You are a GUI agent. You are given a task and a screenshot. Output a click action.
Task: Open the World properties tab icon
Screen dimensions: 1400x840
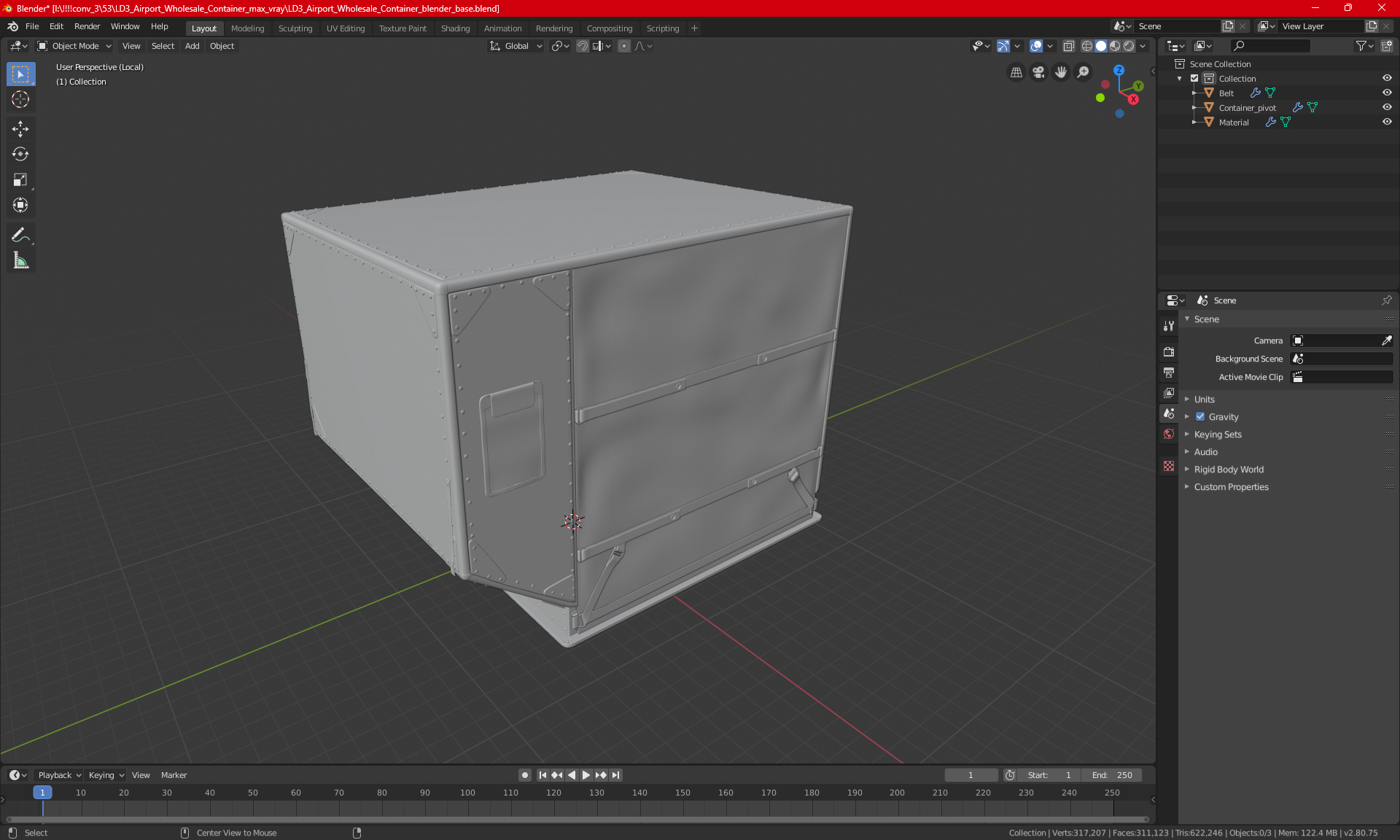click(x=1169, y=434)
